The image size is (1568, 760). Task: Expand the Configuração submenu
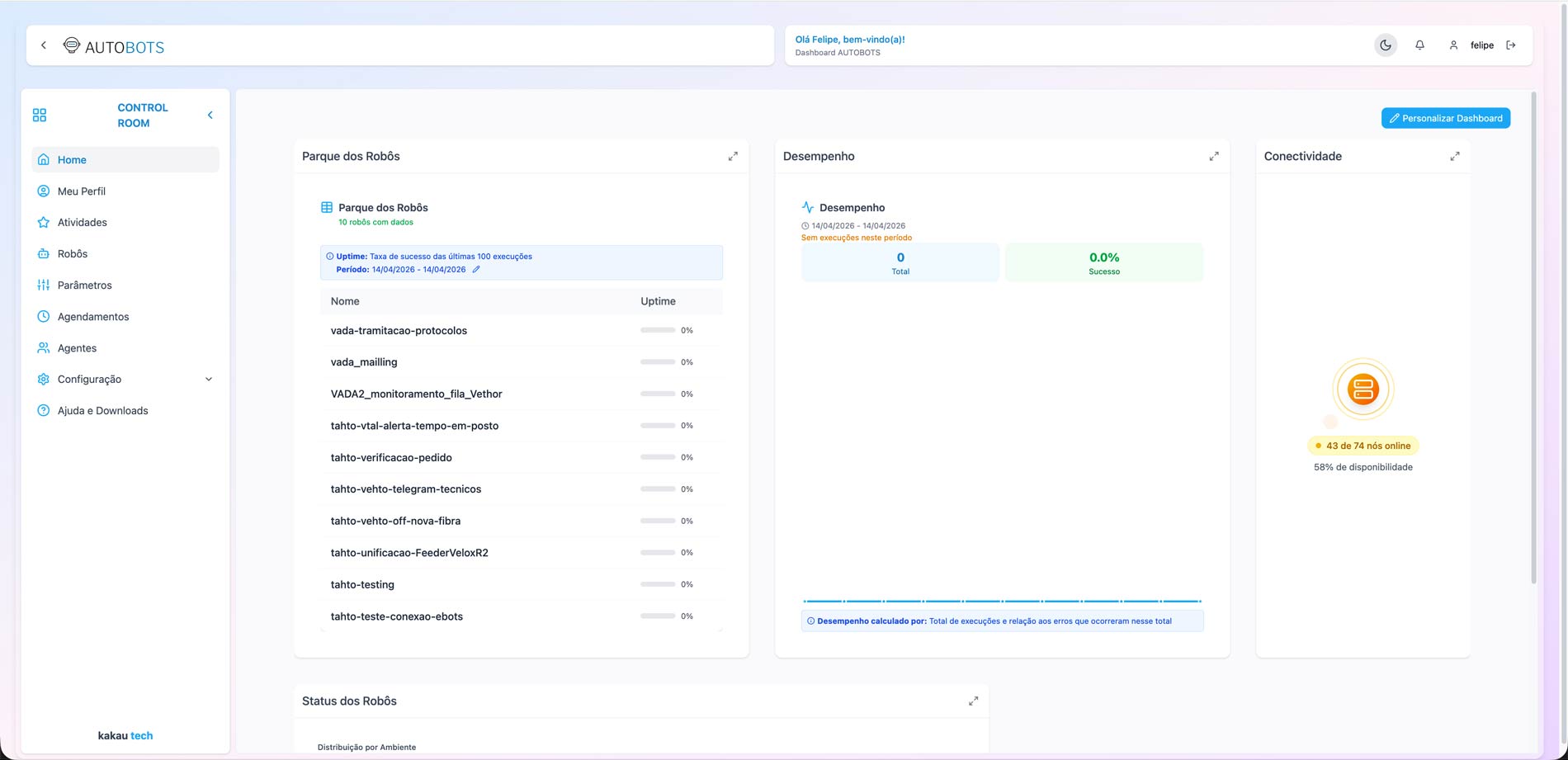coord(208,380)
